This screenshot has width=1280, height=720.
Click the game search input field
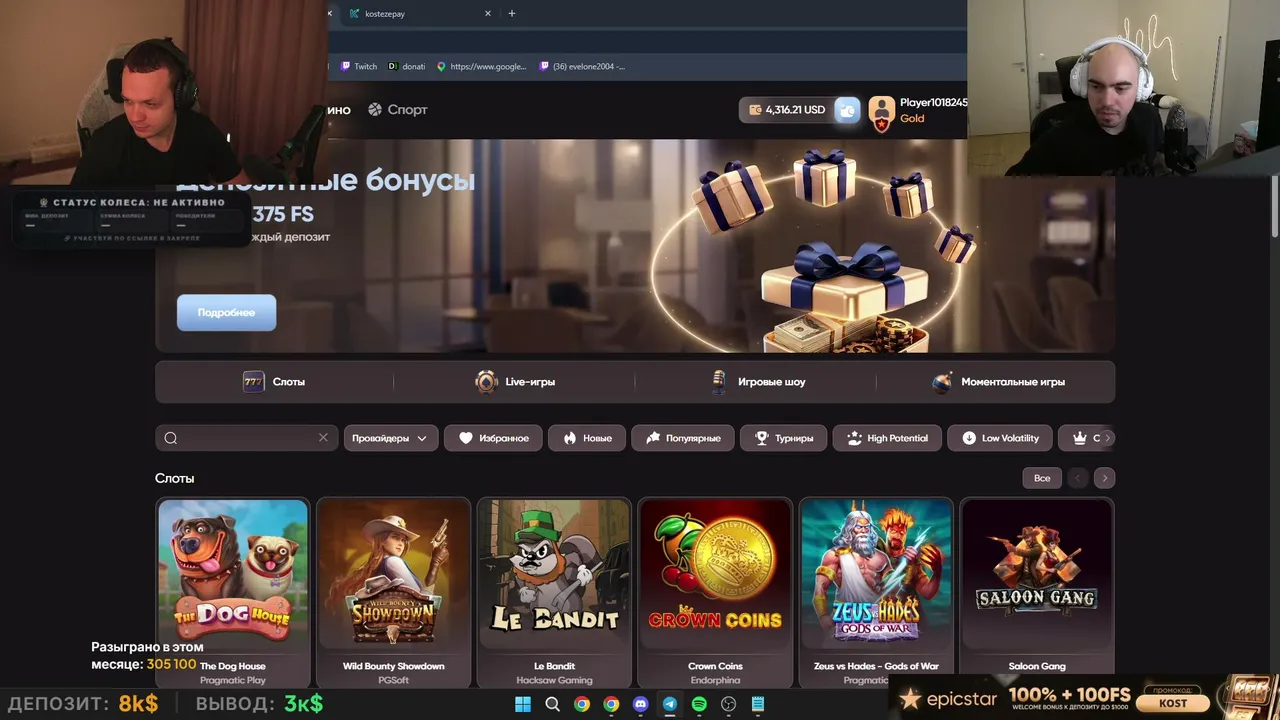(x=245, y=438)
